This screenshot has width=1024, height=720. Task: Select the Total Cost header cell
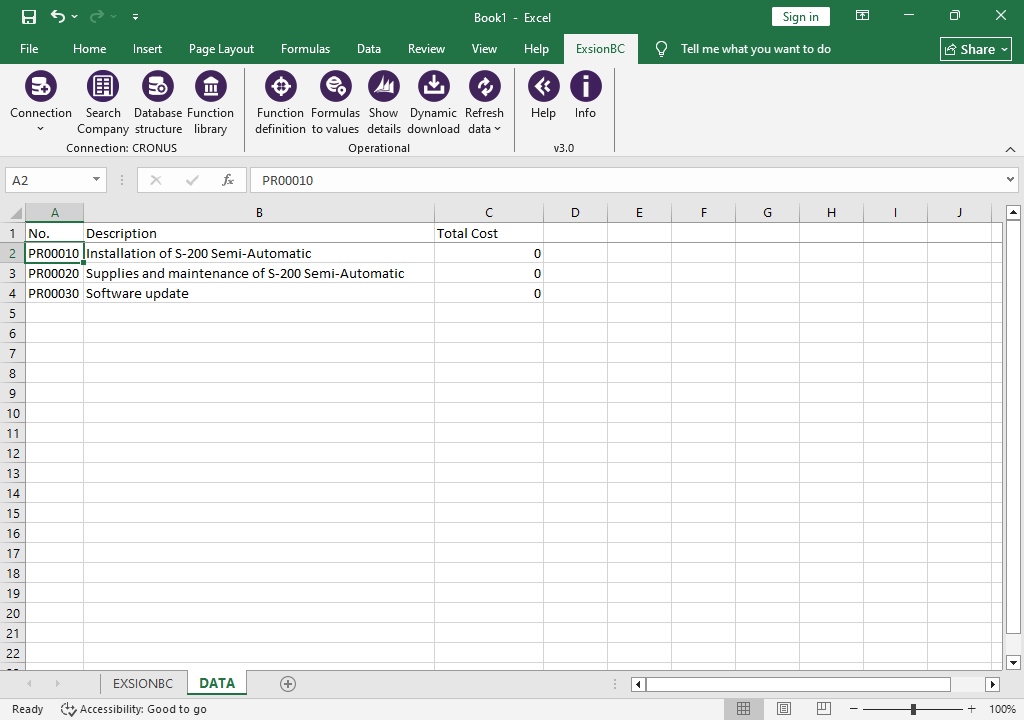pyautogui.click(x=488, y=233)
